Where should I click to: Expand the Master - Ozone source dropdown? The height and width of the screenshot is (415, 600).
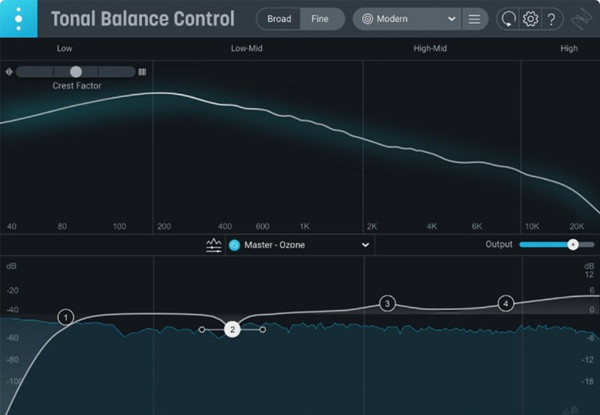[365, 245]
